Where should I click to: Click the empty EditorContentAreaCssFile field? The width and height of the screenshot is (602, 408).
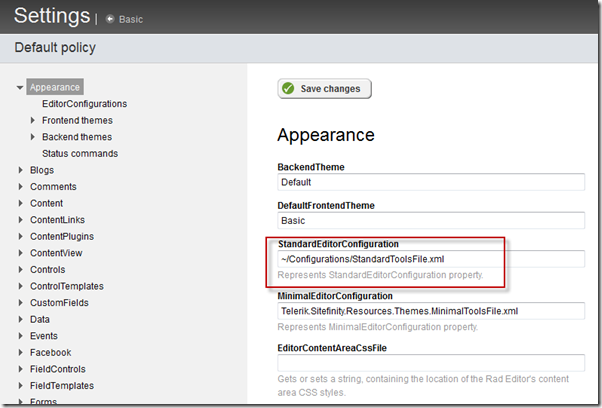[x=430, y=363]
